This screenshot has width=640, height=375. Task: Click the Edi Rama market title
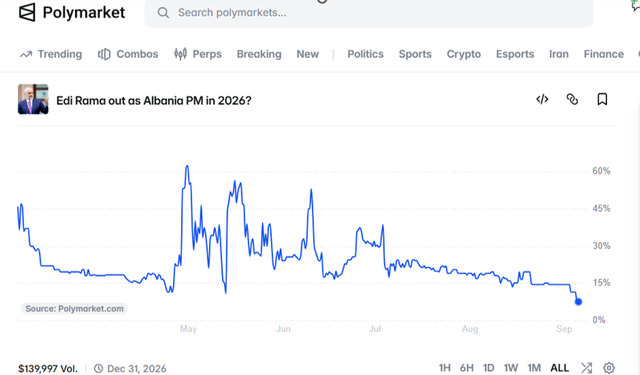154,100
